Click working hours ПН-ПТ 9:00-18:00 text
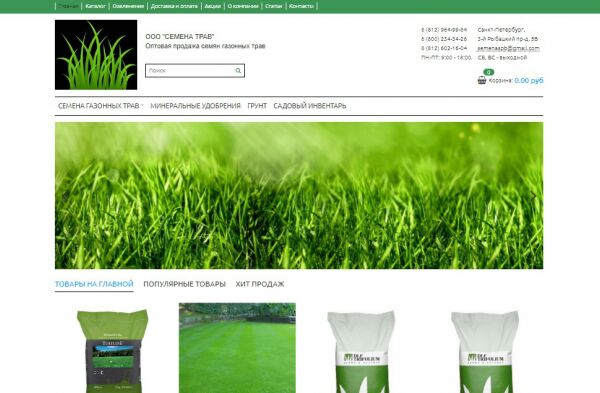Screen dimensions: 600x393 click(x=447, y=57)
